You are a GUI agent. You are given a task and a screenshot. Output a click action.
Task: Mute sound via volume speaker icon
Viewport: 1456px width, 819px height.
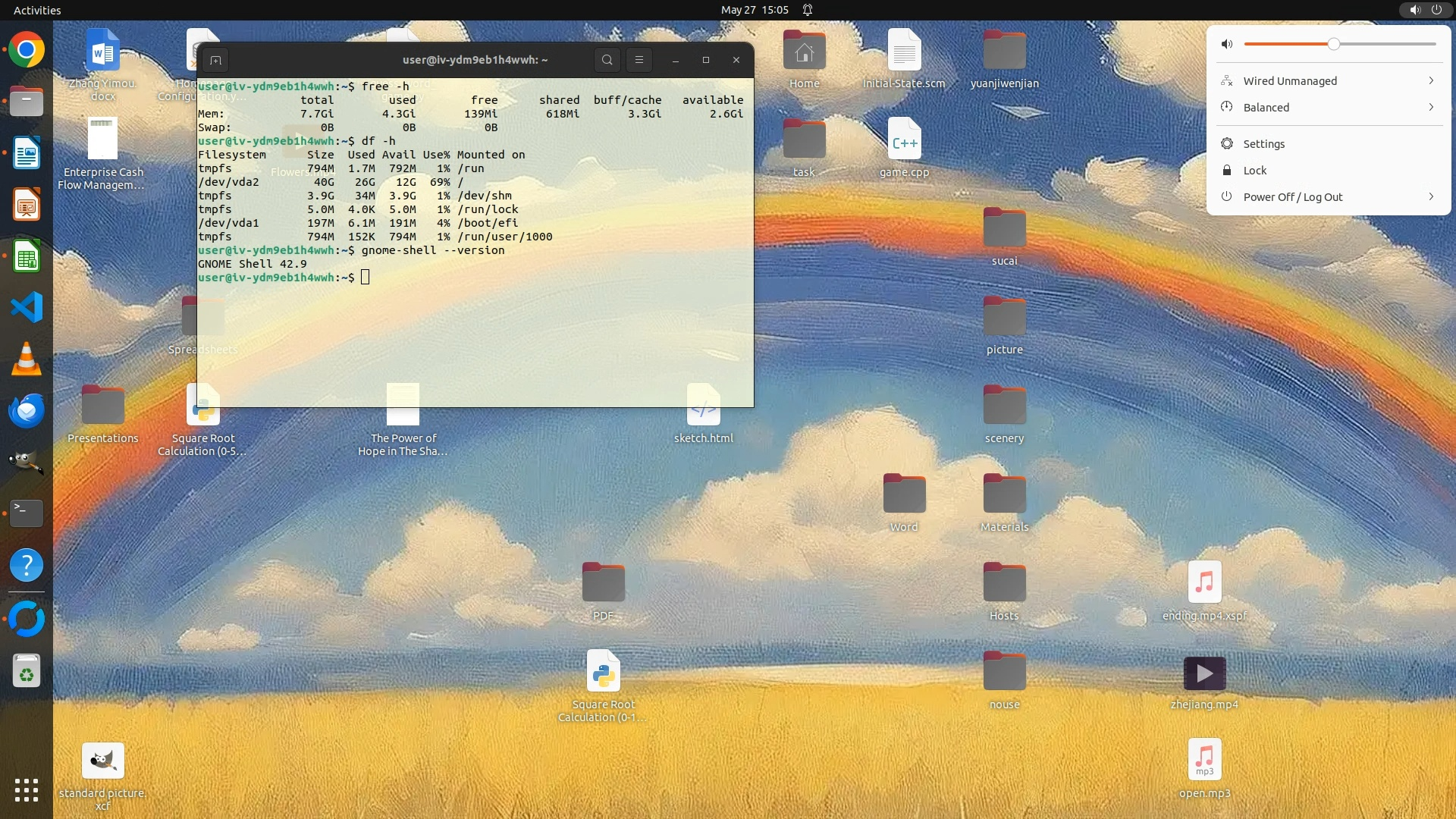pos(1227,44)
